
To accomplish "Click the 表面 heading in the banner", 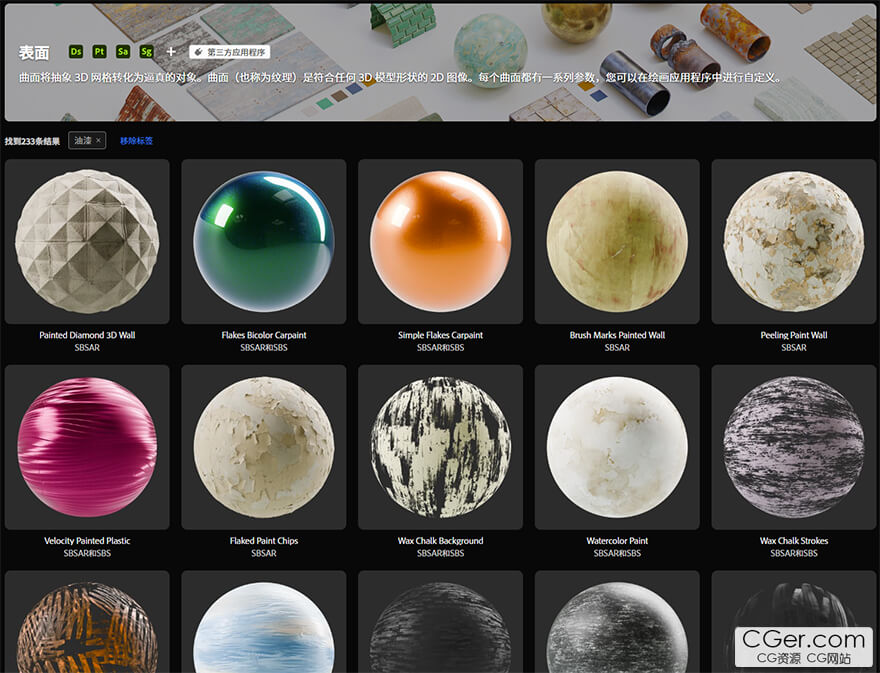I will click(x=34, y=53).
